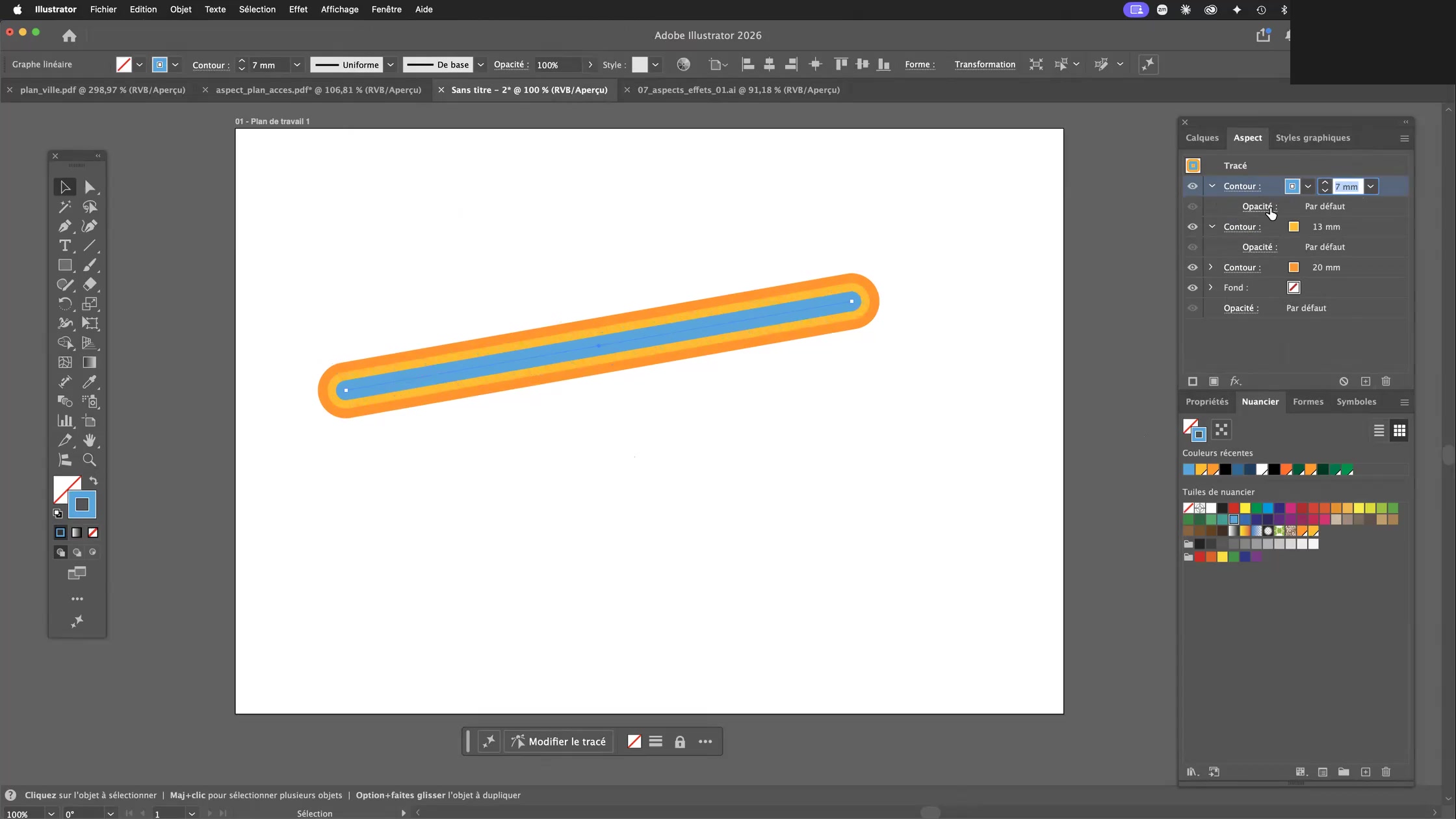The height and width of the screenshot is (819, 1456).
Task: Open the Edit Toolbar three-dots button
Action: 77,599
